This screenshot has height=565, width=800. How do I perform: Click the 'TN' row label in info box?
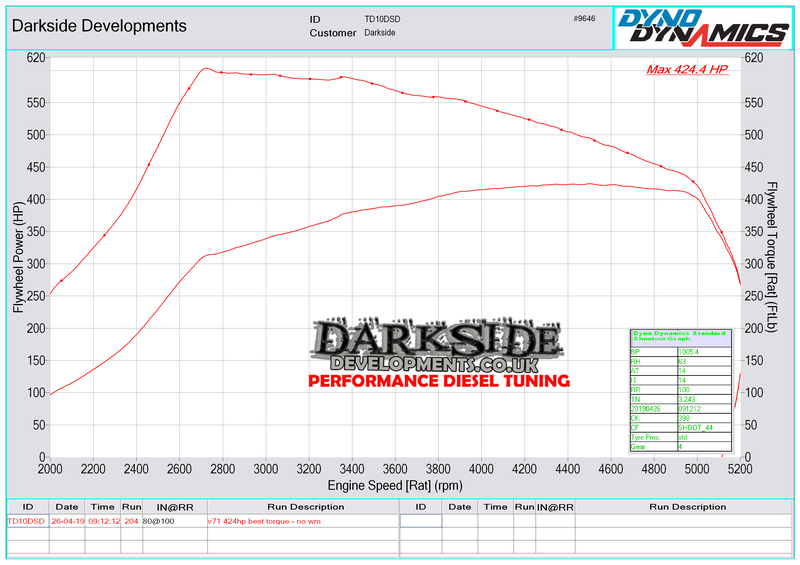(x=635, y=400)
